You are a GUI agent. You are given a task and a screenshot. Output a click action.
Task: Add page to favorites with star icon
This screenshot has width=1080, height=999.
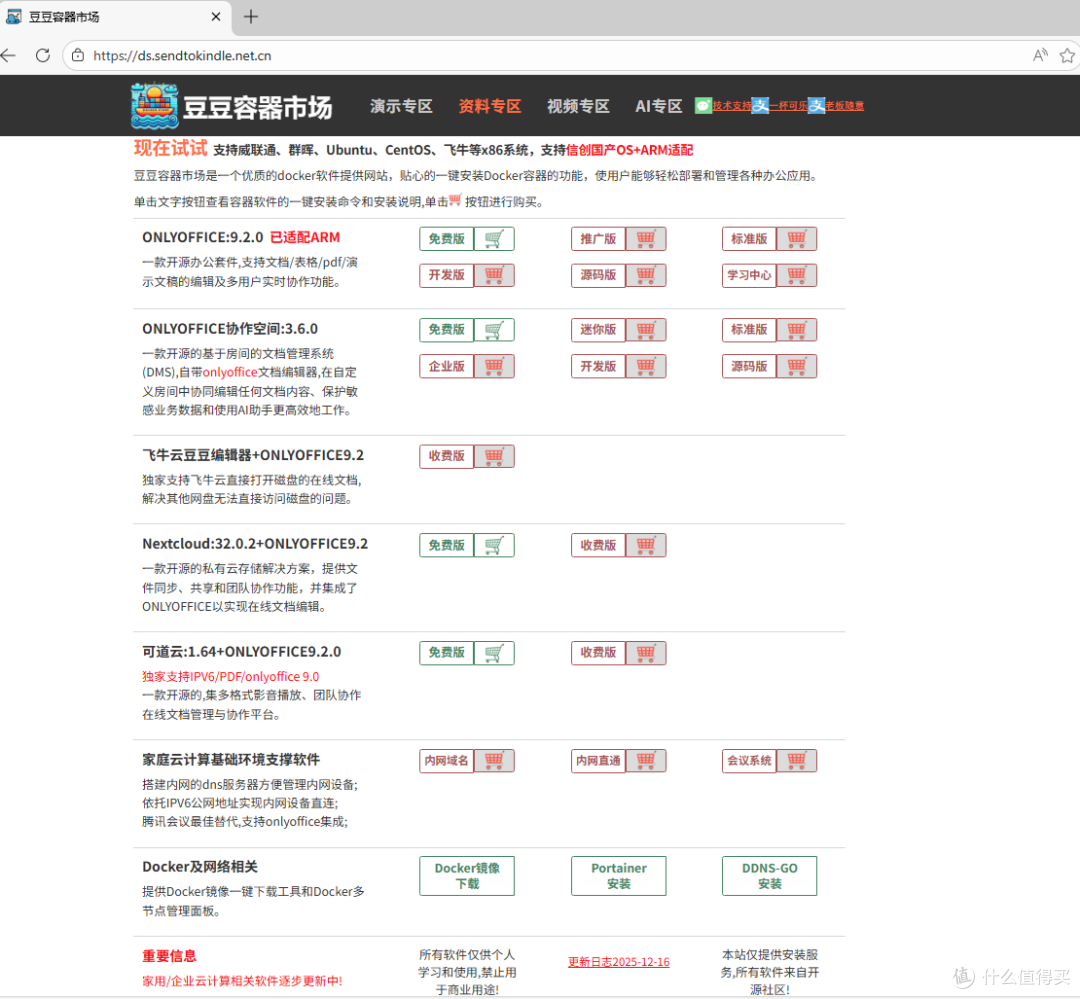[1067, 55]
